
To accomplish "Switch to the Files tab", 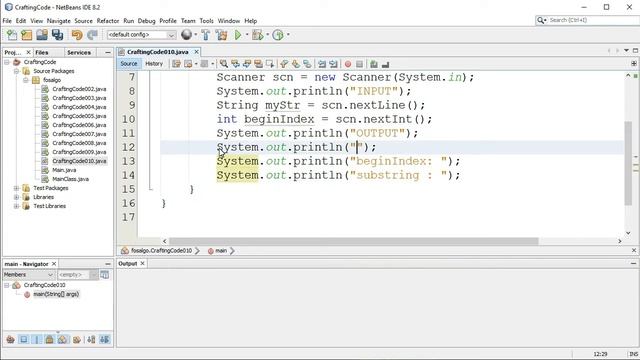I will pos(42,53).
